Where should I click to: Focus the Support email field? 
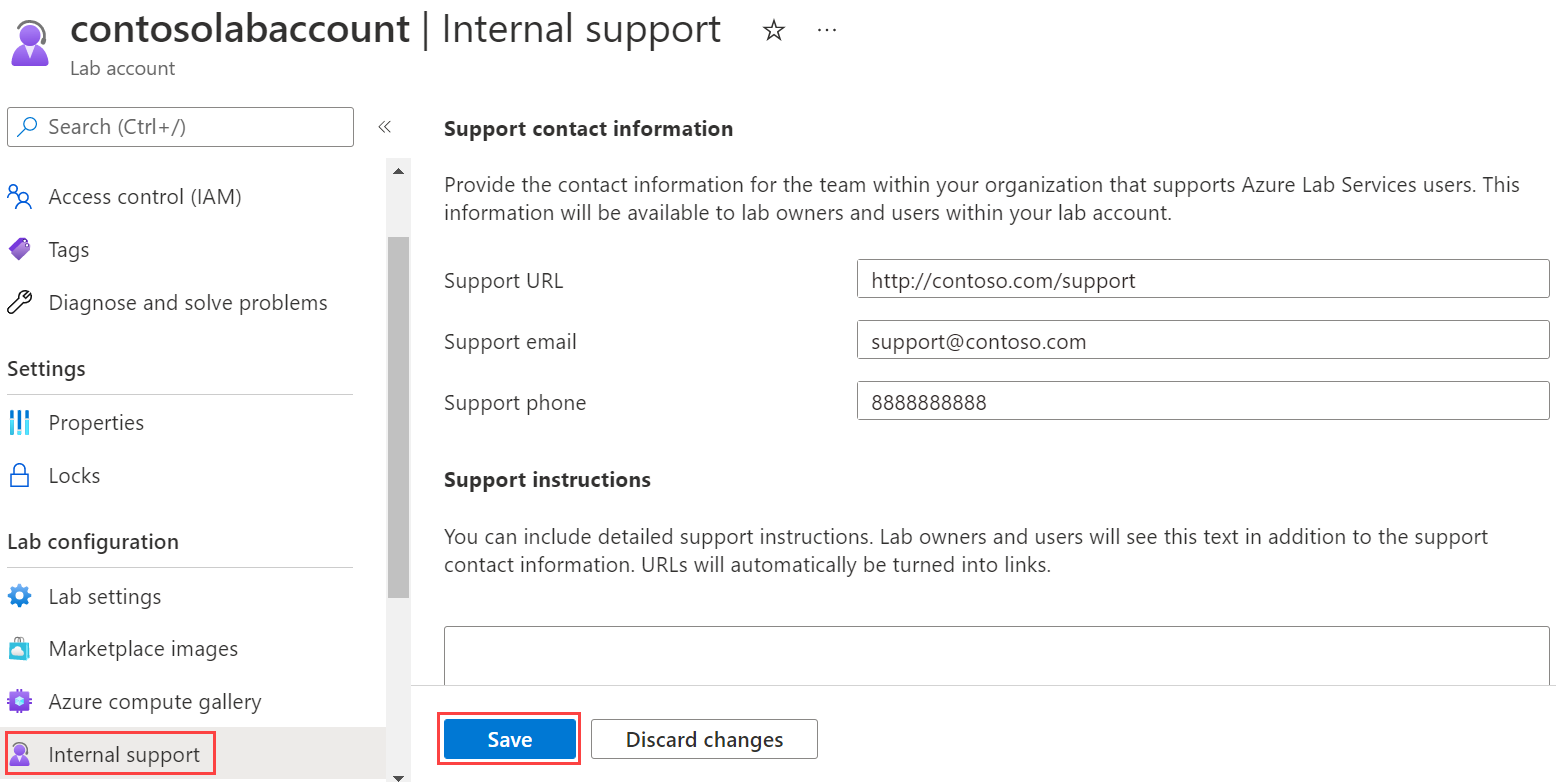tap(1203, 340)
